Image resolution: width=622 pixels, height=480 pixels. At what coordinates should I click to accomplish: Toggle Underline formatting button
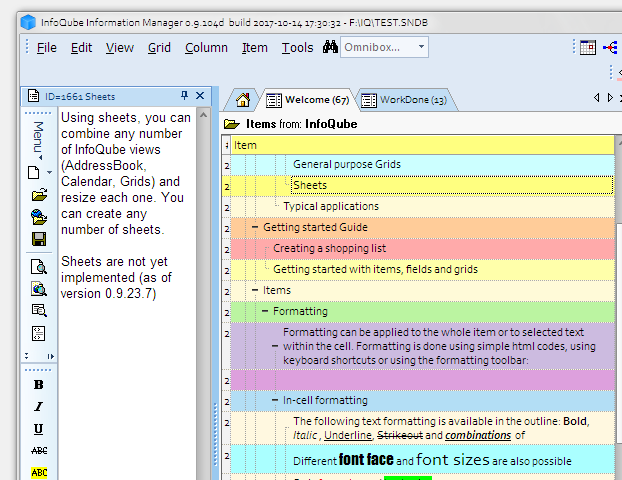pos(38,429)
